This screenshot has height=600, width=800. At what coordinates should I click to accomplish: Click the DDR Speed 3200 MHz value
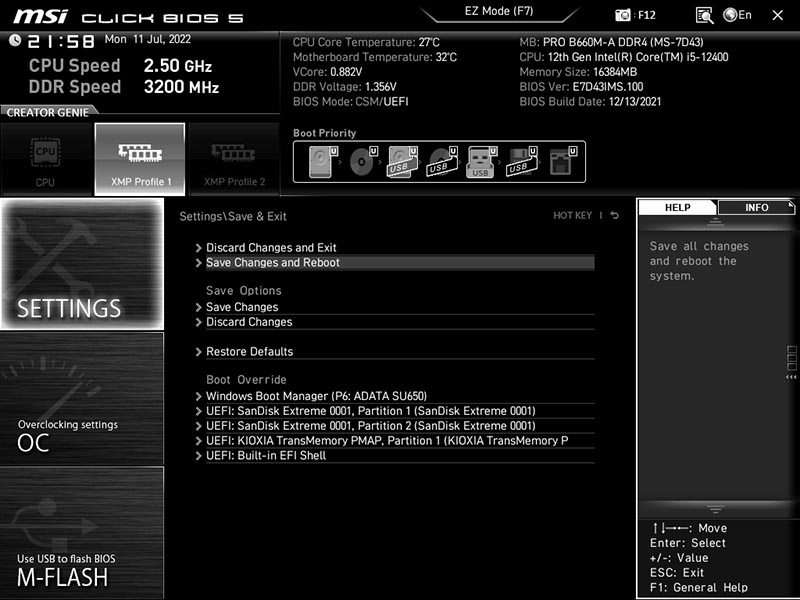click(181, 87)
